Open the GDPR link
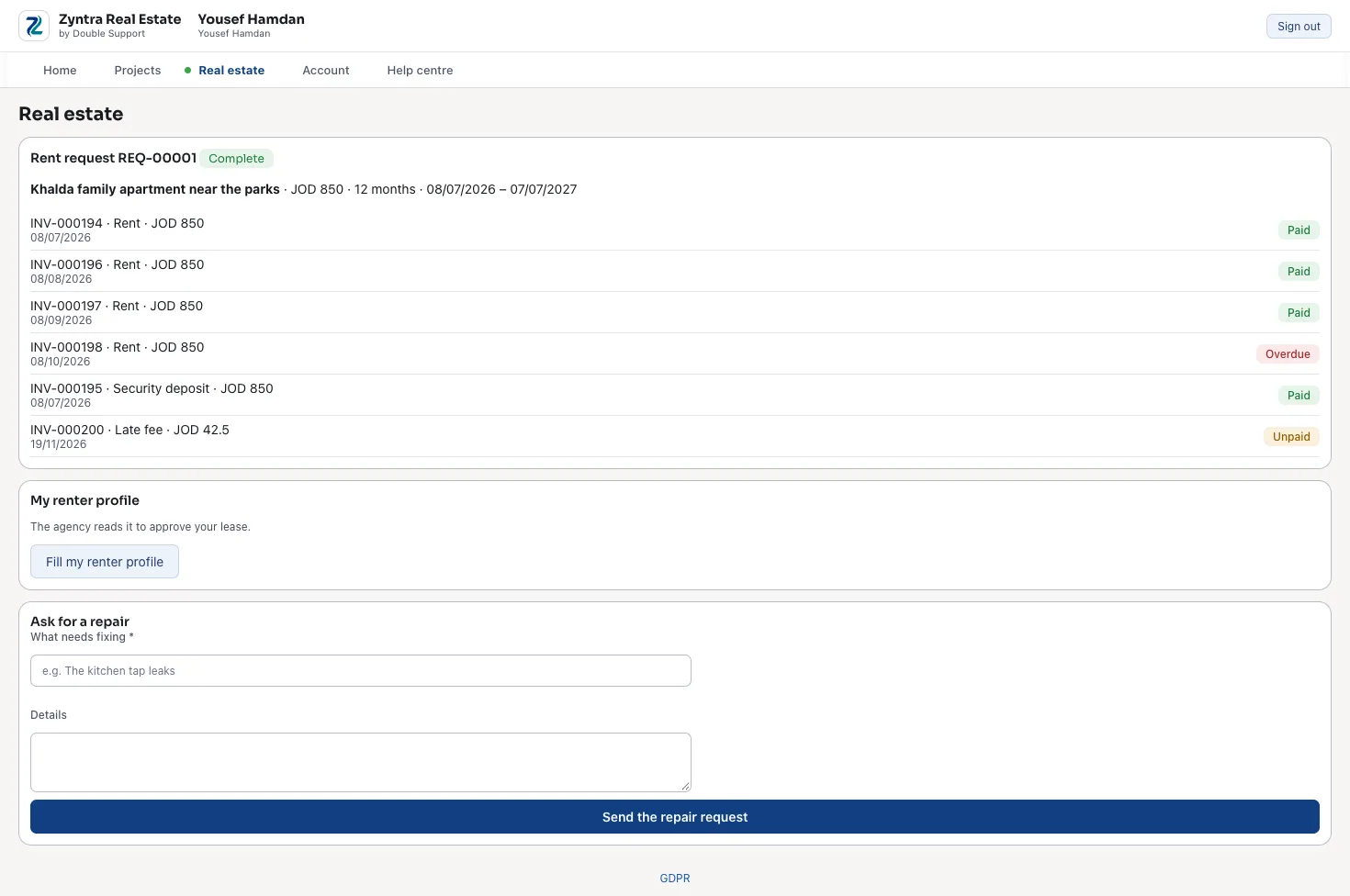Viewport: 1350px width, 896px height. point(675,879)
